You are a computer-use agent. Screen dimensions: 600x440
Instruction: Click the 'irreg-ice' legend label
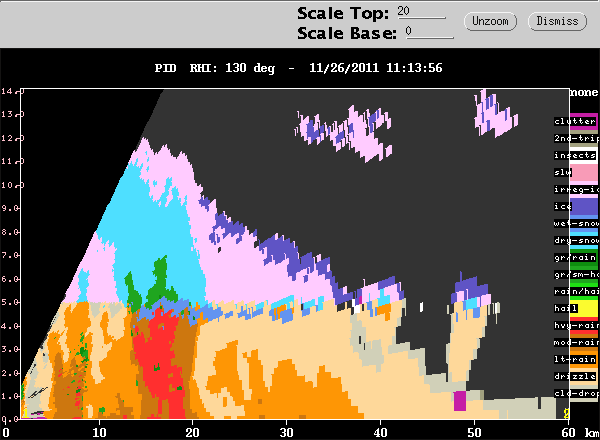[576, 189]
